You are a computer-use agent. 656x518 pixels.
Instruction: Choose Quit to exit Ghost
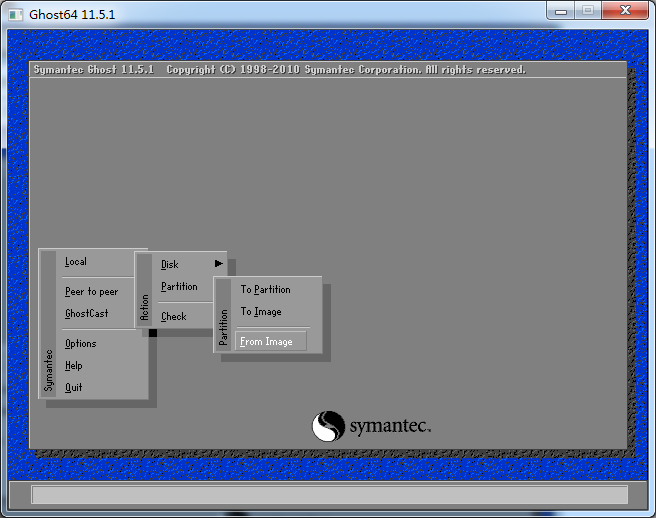(73, 387)
